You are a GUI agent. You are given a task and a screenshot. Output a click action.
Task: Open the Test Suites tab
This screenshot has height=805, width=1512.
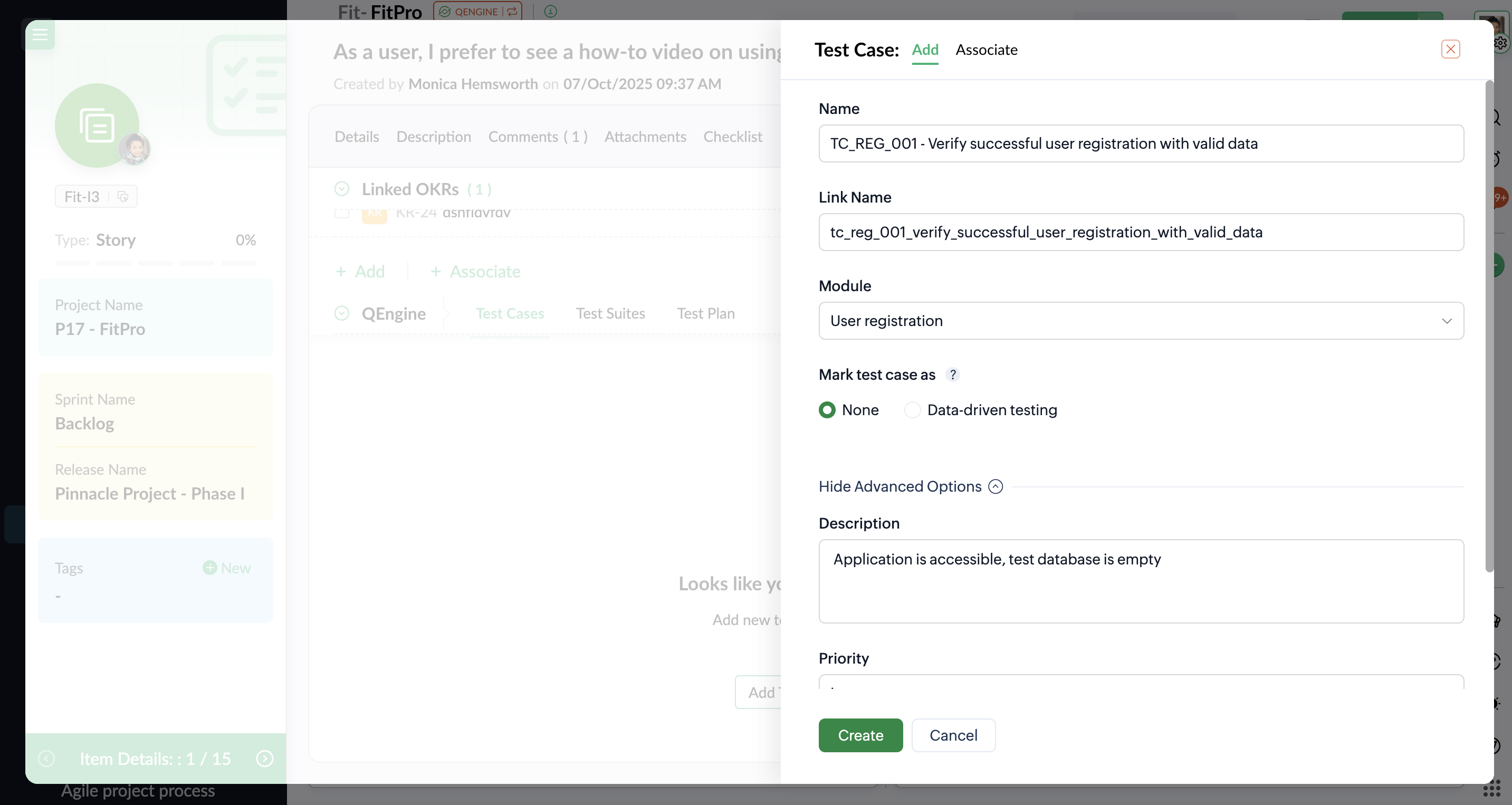(x=610, y=313)
